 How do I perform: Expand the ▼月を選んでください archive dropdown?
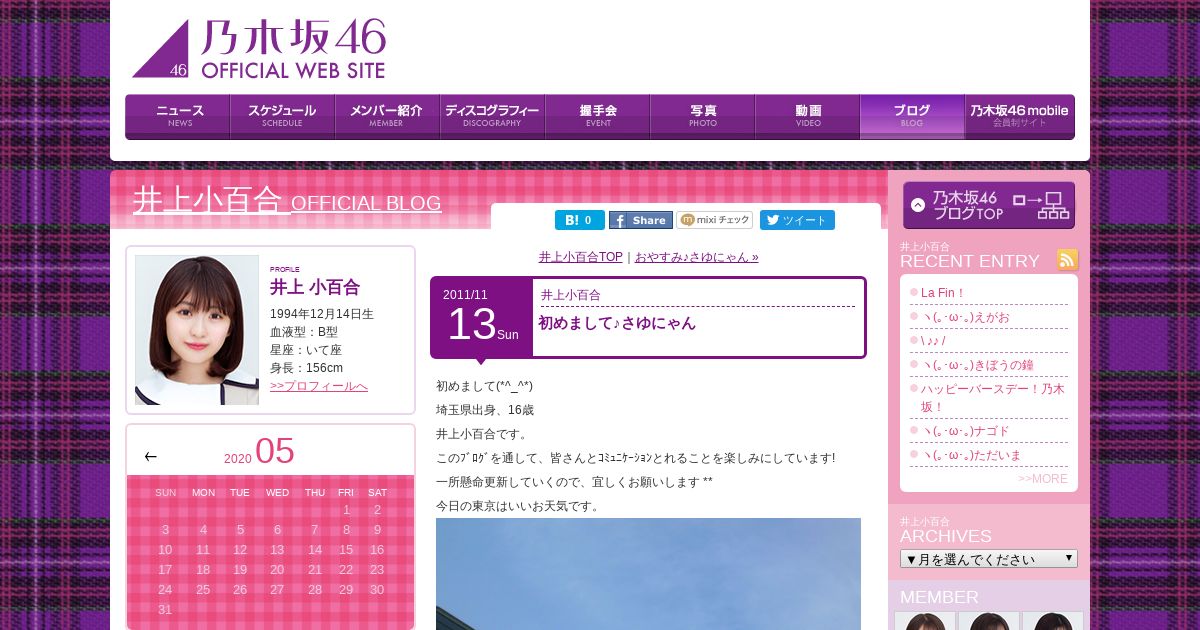(x=989, y=559)
